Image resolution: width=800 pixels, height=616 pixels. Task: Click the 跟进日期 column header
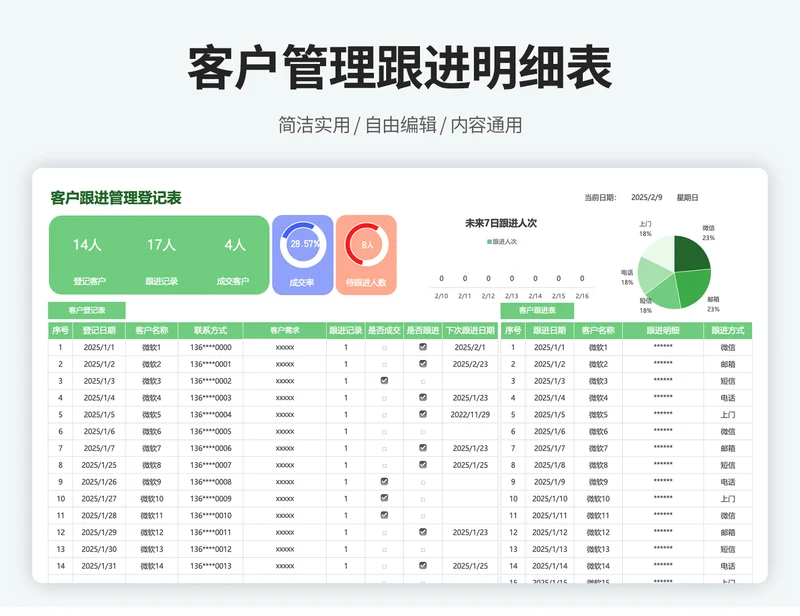pyautogui.click(x=549, y=330)
